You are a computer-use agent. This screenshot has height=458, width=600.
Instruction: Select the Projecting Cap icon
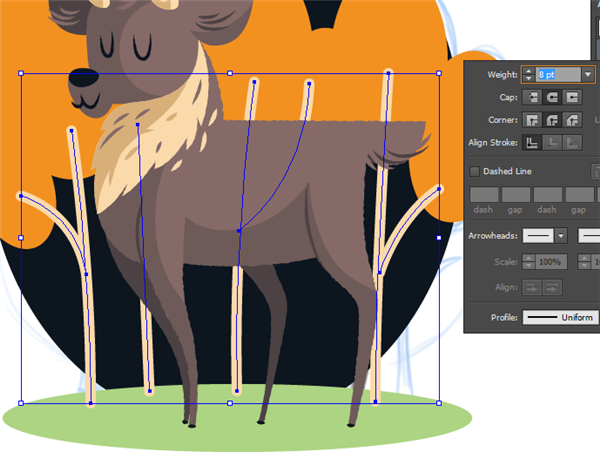[x=572, y=97]
